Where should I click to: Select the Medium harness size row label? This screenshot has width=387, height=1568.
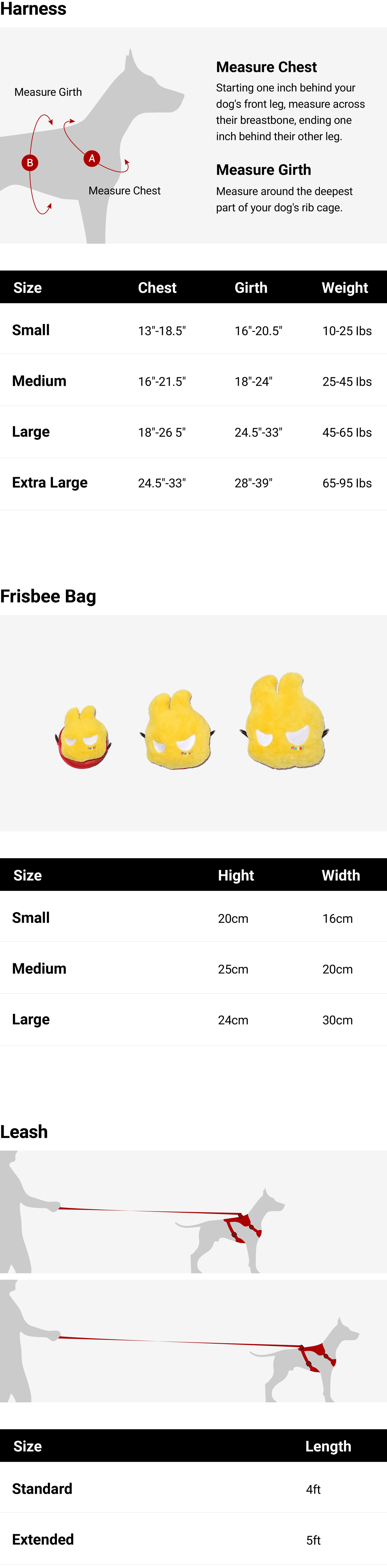pyautogui.click(x=39, y=381)
